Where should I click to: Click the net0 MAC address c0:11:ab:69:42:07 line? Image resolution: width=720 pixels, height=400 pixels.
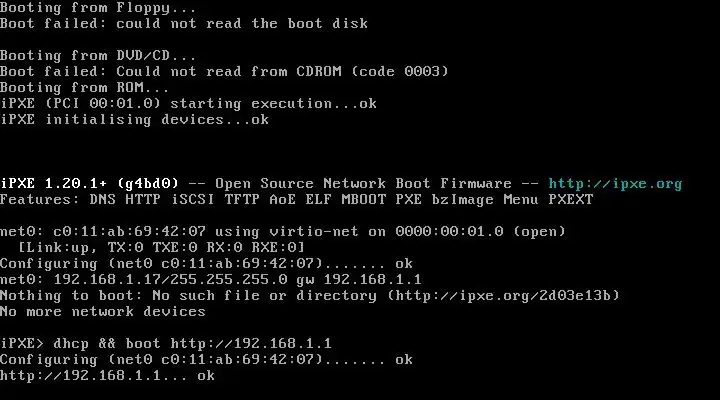click(282, 231)
